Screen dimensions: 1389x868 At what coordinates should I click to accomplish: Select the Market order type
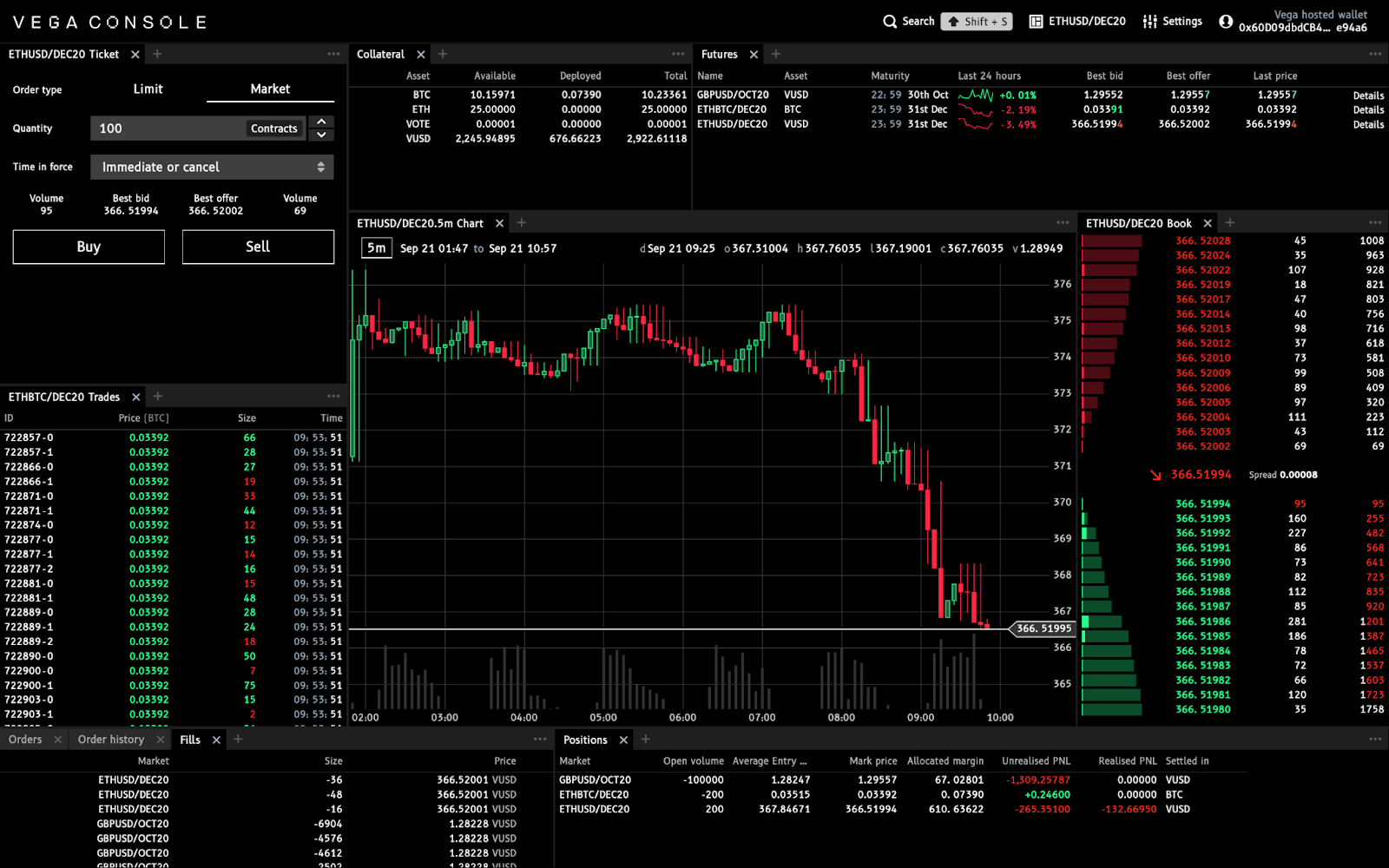270,89
